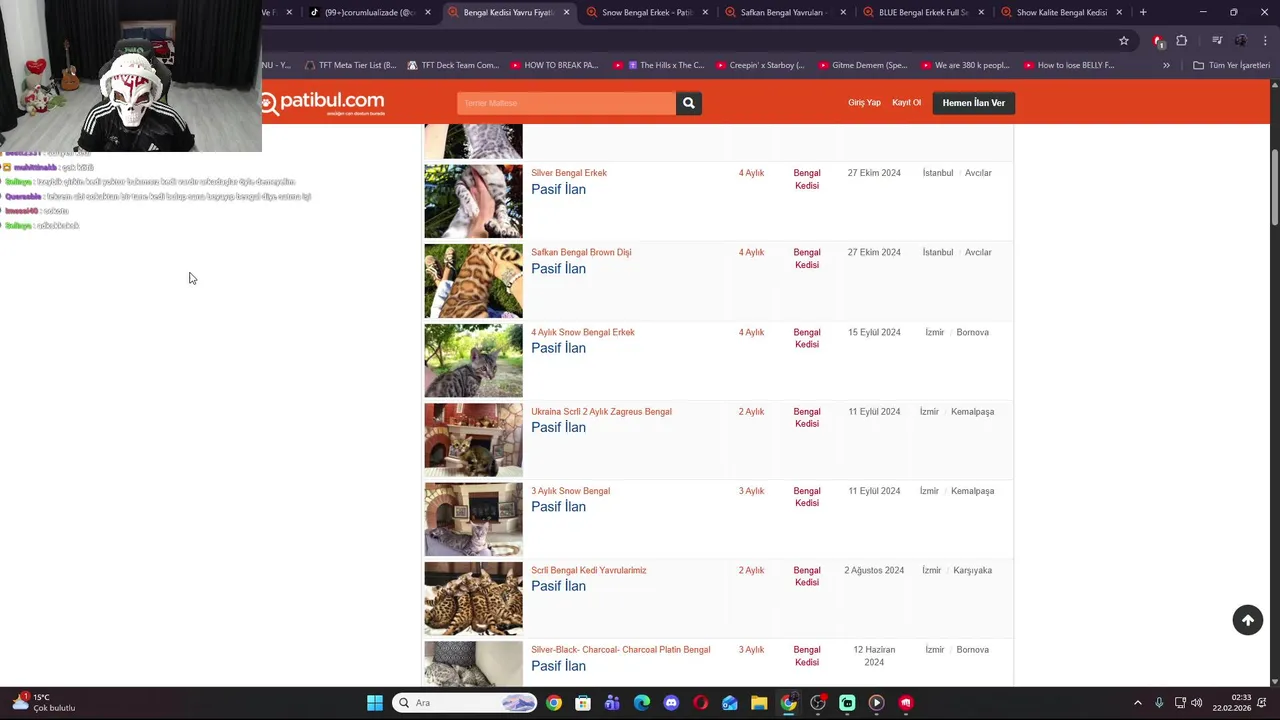Open the Creepin' x Starboy bookmark
The height and width of the screenshot is (720, 1280).
759,65
